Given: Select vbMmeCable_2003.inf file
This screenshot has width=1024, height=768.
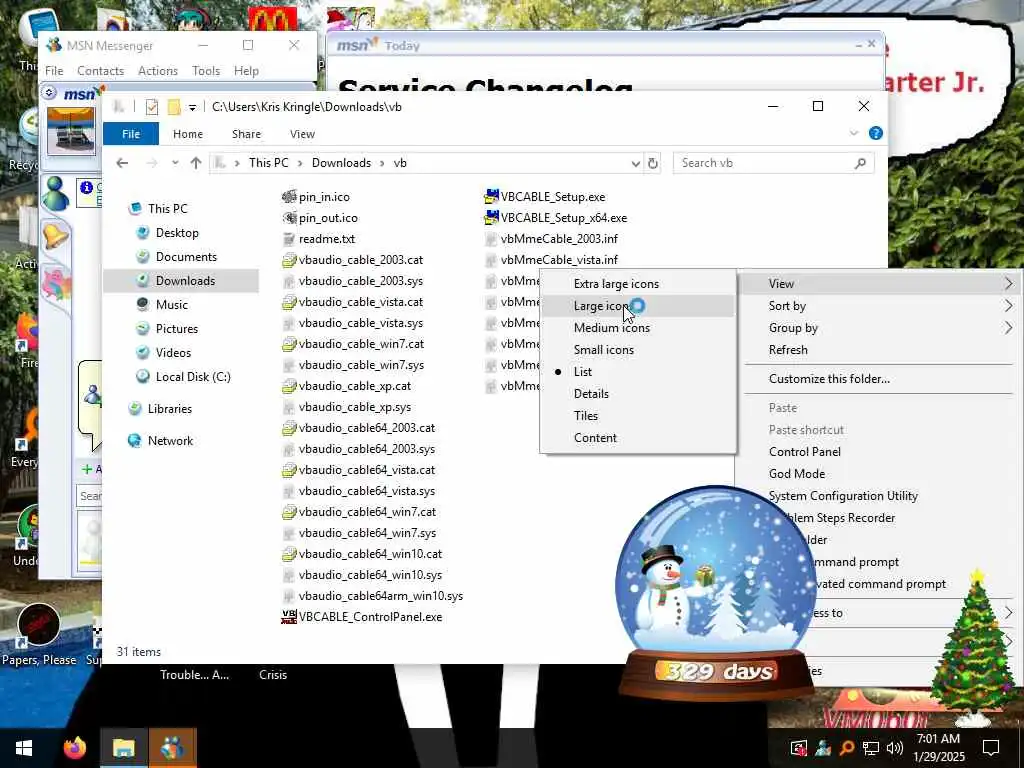Looking at the screenshot, I should (552, 239).
